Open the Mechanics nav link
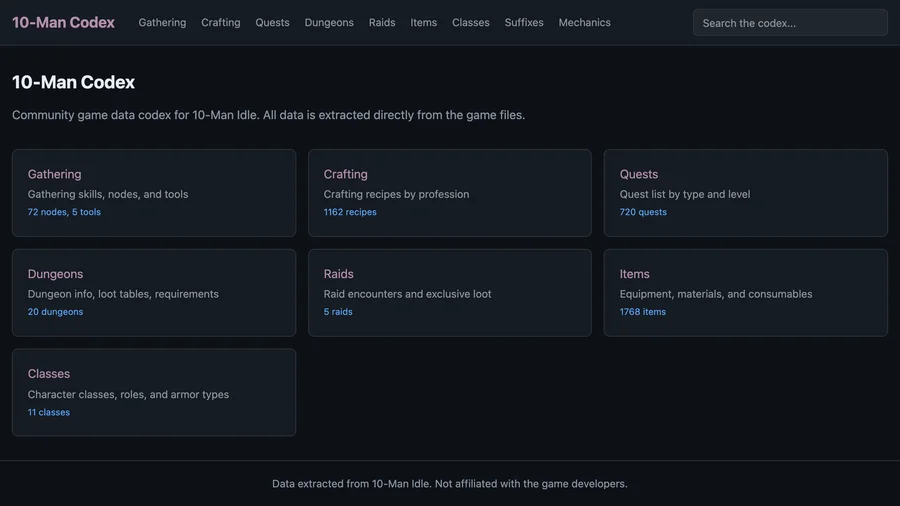 click(584, 22)
